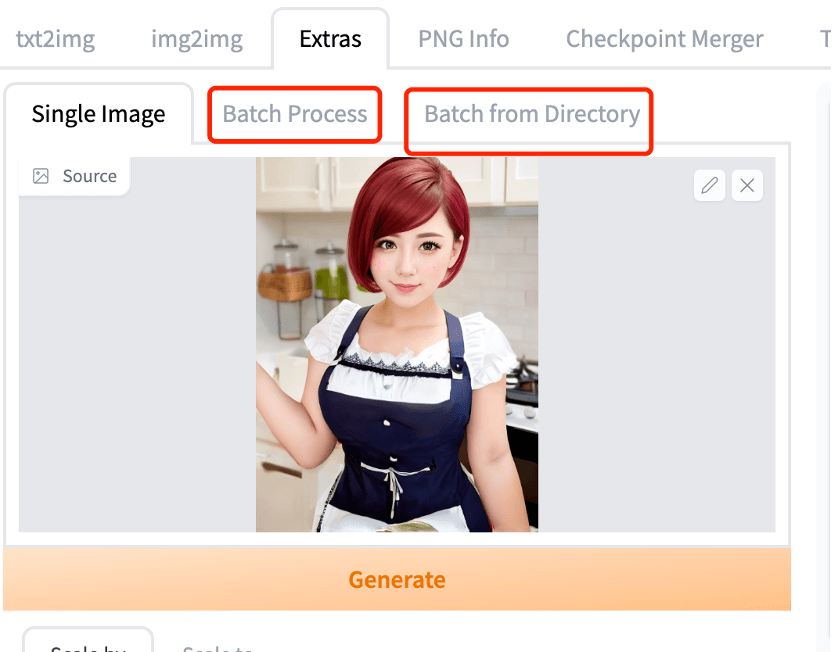Select the Scale by tab

click(x=88, y=645)
